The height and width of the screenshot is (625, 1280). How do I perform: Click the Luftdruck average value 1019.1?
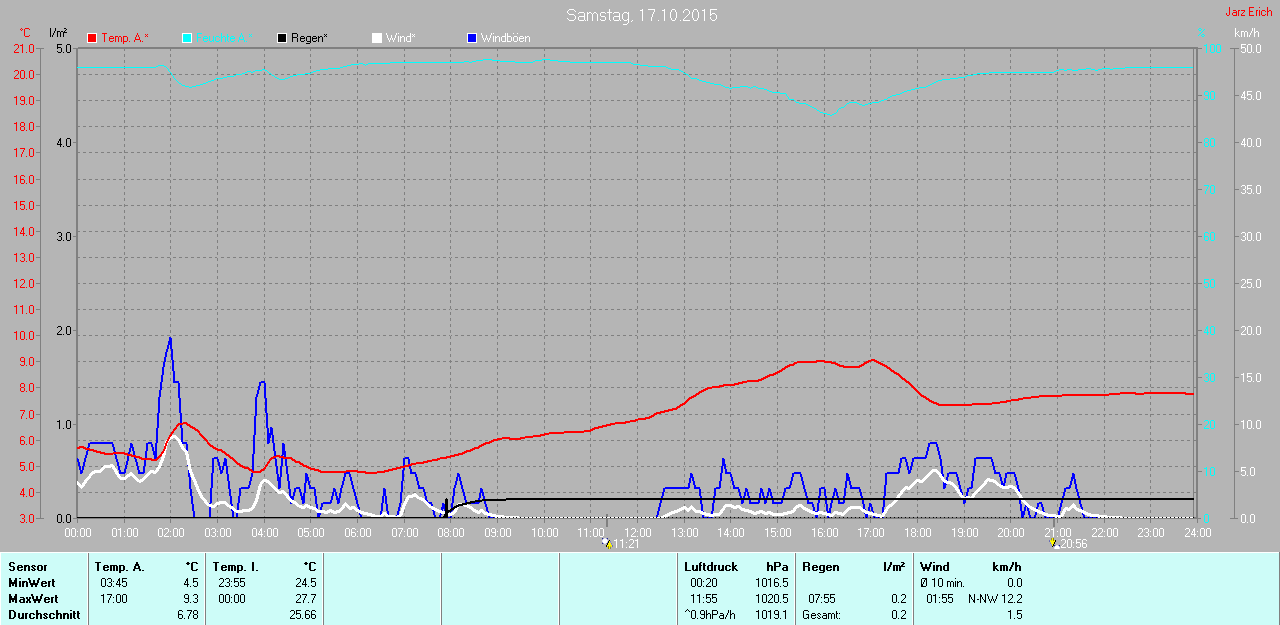click(x=771, y=615)
